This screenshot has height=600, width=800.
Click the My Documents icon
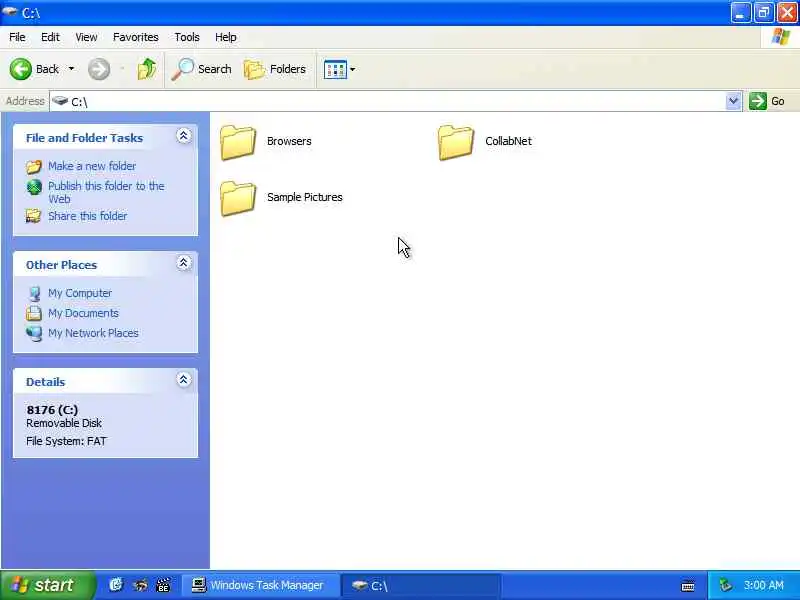34,313
